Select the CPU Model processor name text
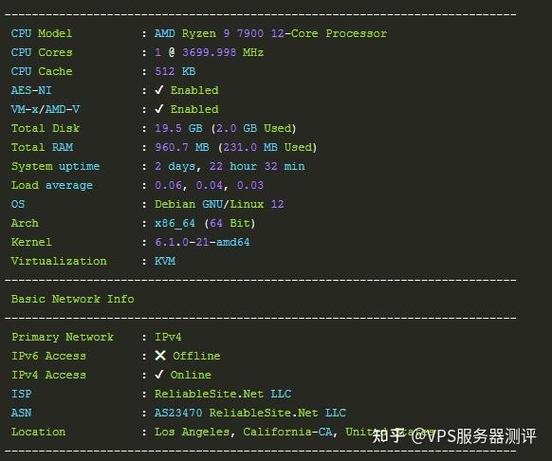 click(271, 33)
